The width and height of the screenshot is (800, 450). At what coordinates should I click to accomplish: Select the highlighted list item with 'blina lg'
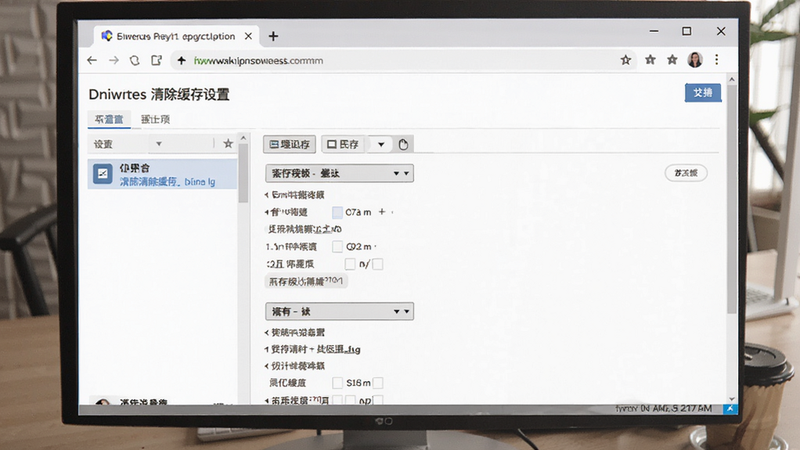pos(162,174)
